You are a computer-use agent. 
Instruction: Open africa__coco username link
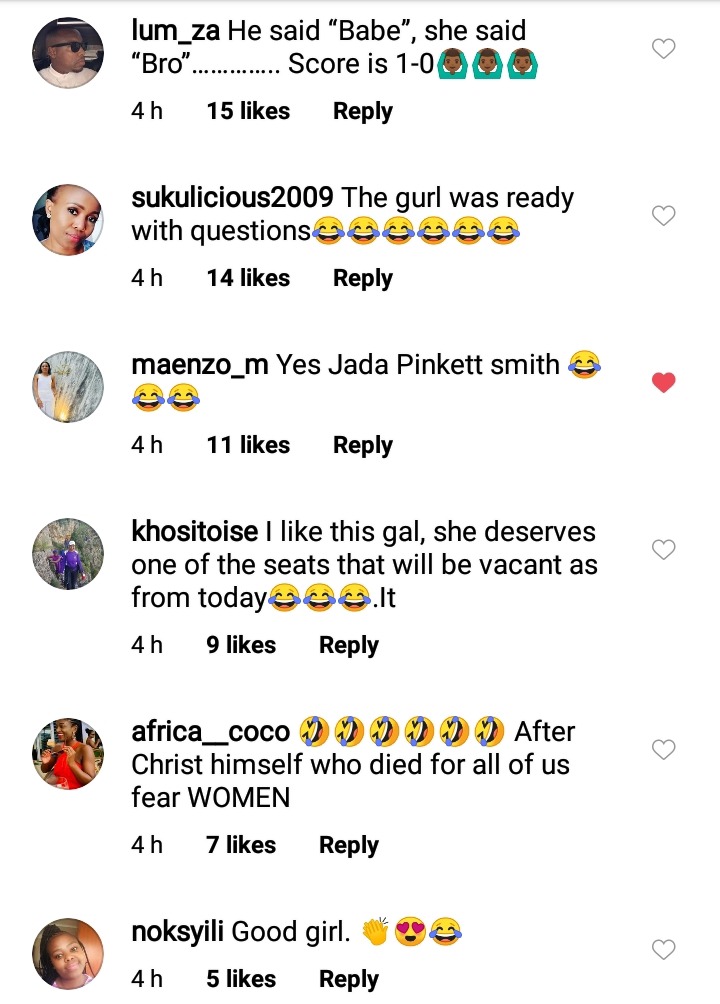coord(211,732)
